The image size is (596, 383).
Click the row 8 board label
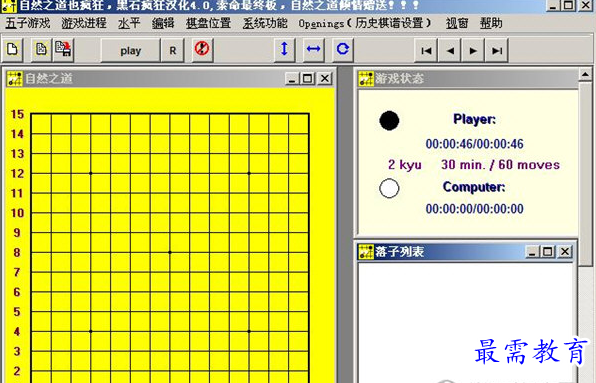pyautogui.click(x=17, y=252)
